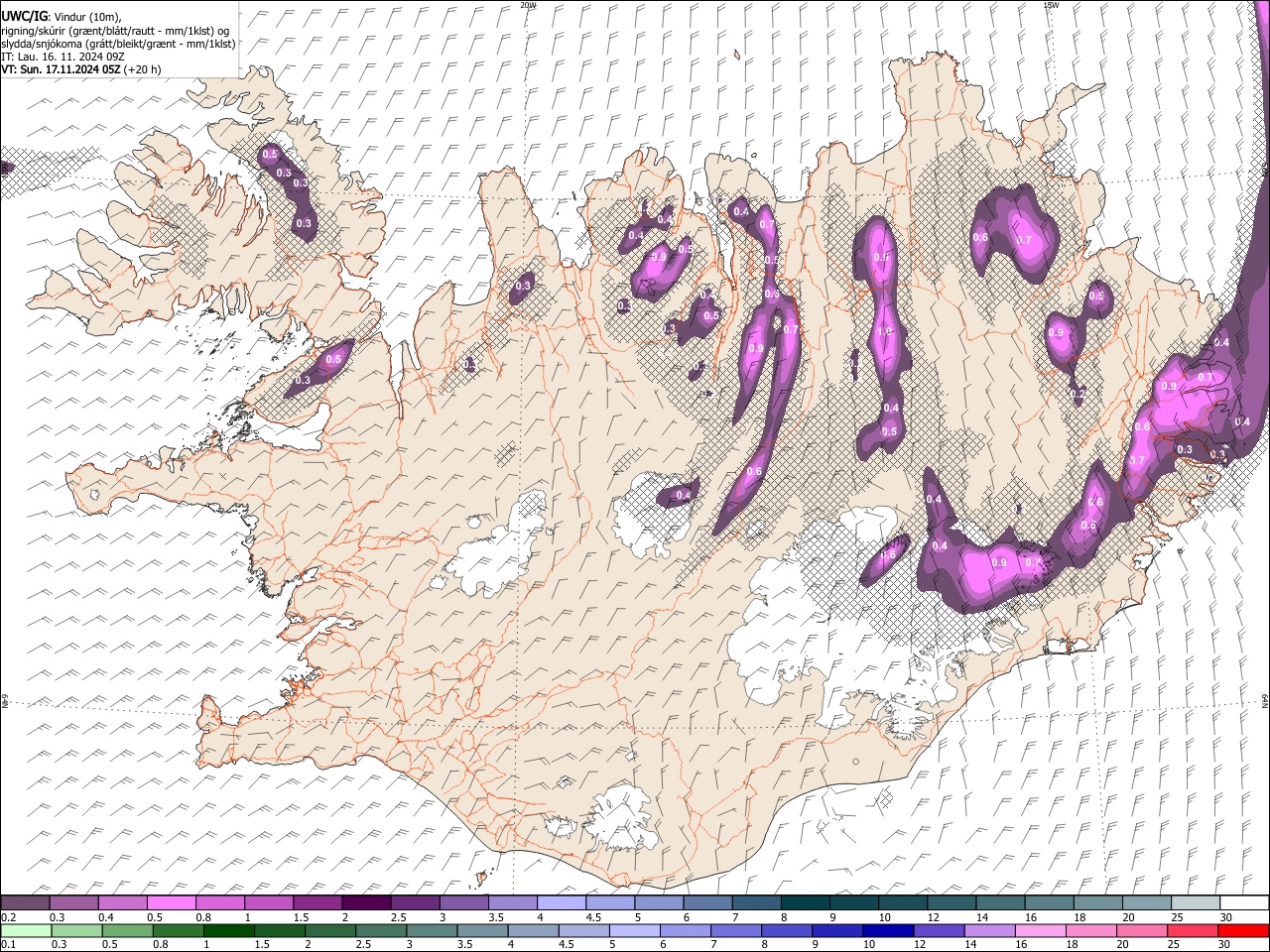This screenshot has width=1270, height=952.
Task: Pick the darkest purple top-row swatch at 2
Action: [x=367, y=902]
